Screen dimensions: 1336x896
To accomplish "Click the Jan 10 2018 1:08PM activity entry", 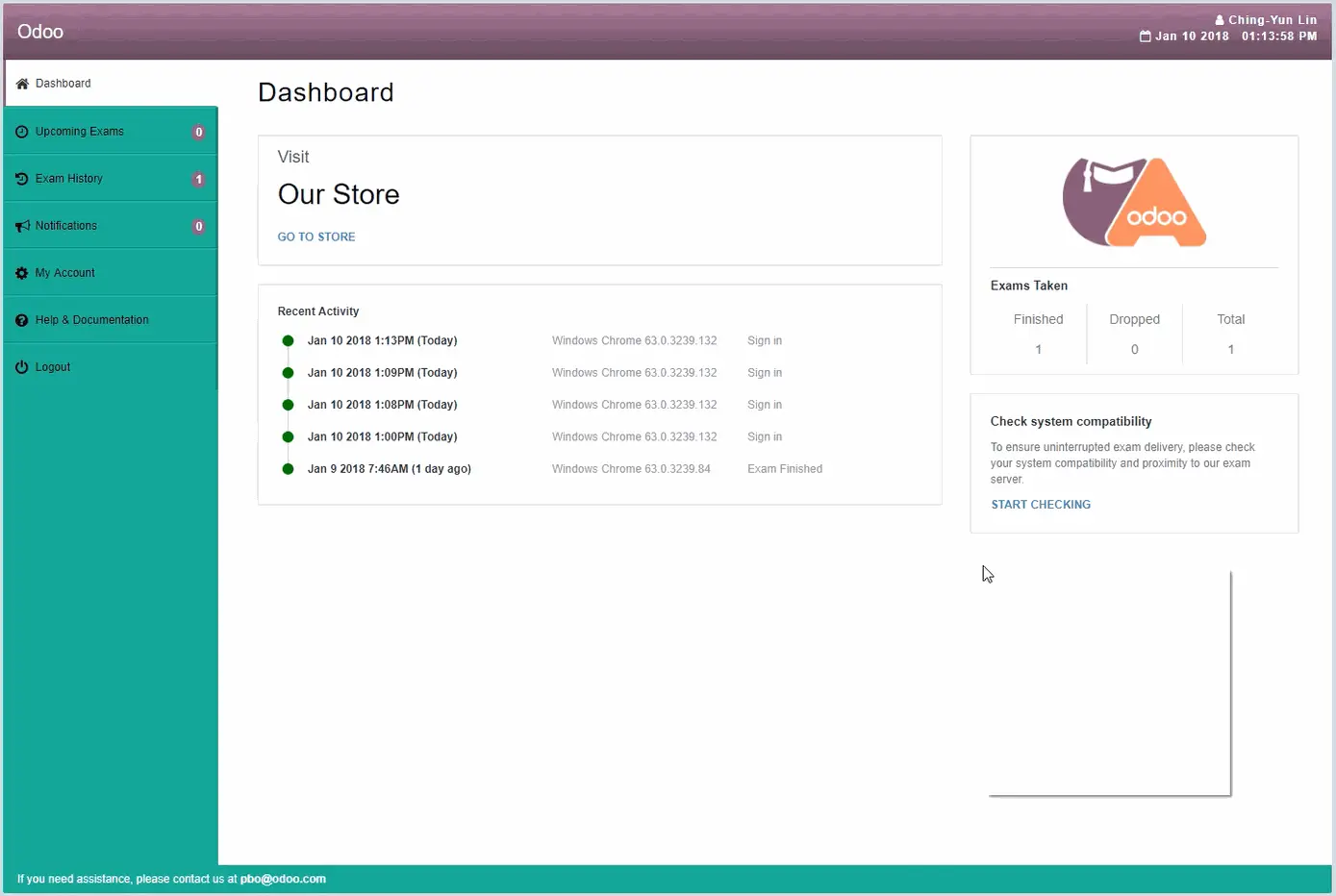I will point(382,405).
